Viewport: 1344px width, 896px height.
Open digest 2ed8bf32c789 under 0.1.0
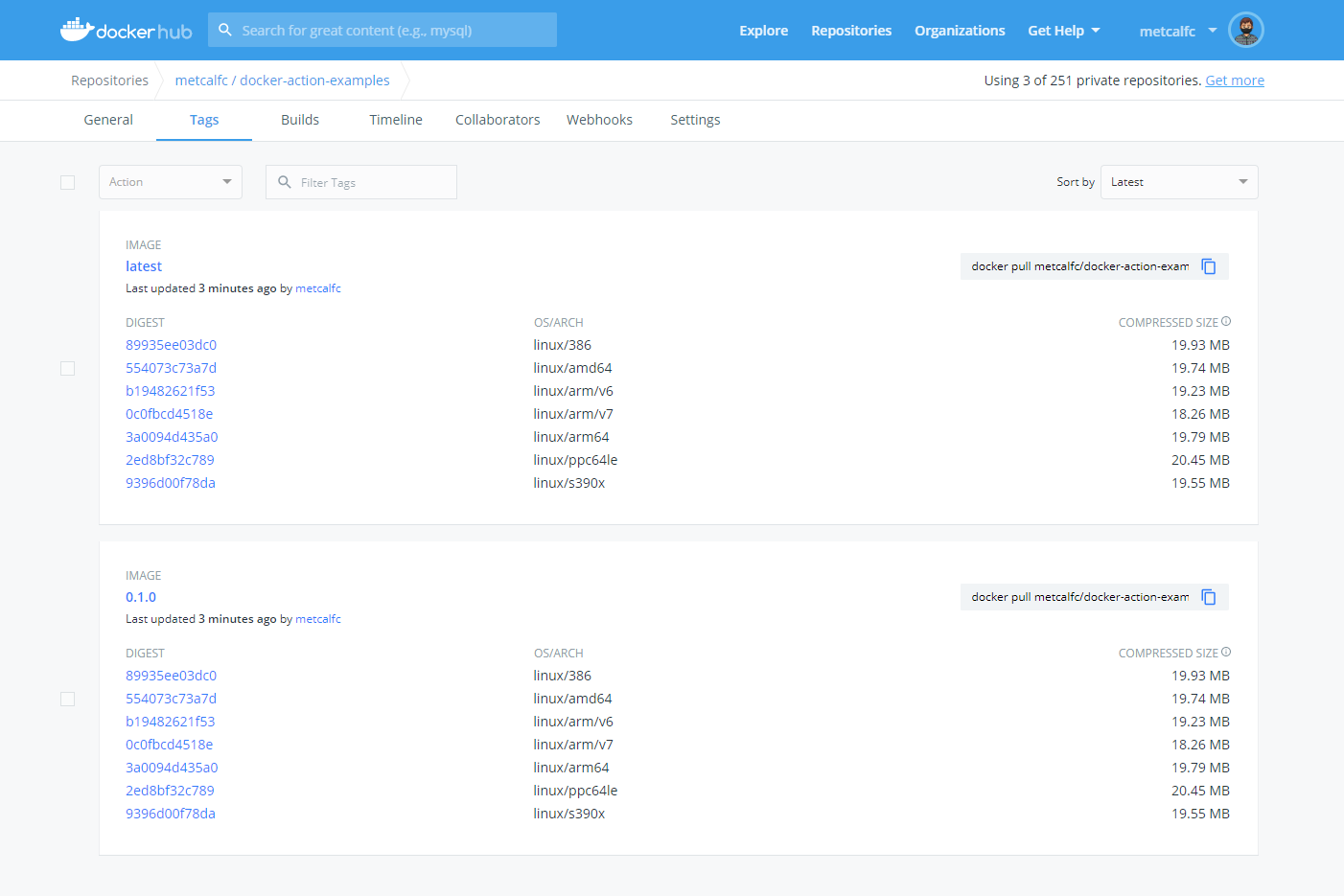click(170, 791)
